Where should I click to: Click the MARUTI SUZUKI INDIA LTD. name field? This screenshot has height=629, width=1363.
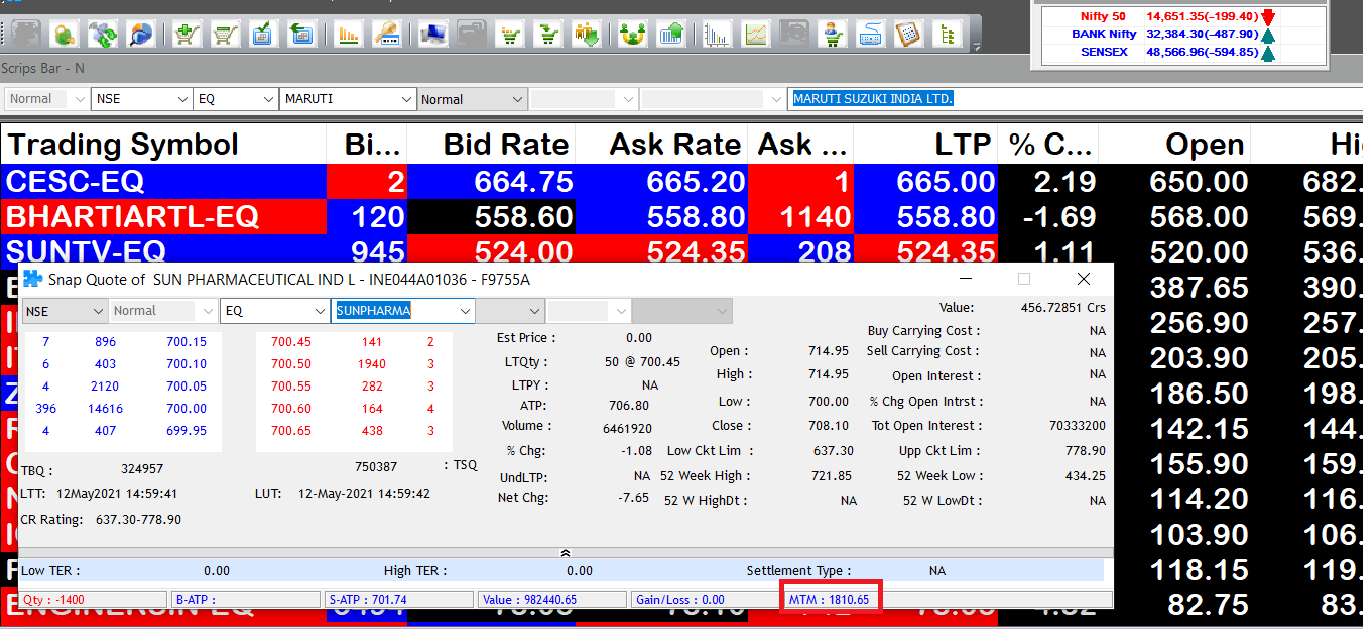coord(1074,98)
